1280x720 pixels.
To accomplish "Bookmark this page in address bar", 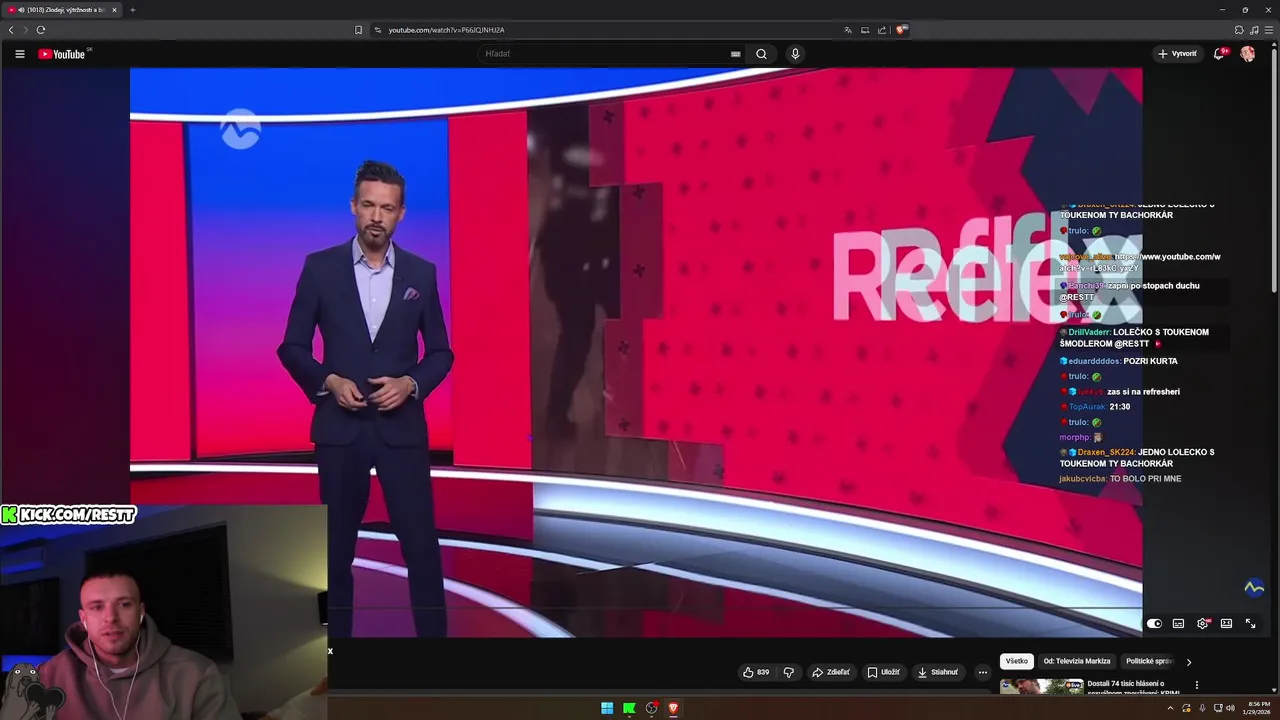I will (358, 30).
